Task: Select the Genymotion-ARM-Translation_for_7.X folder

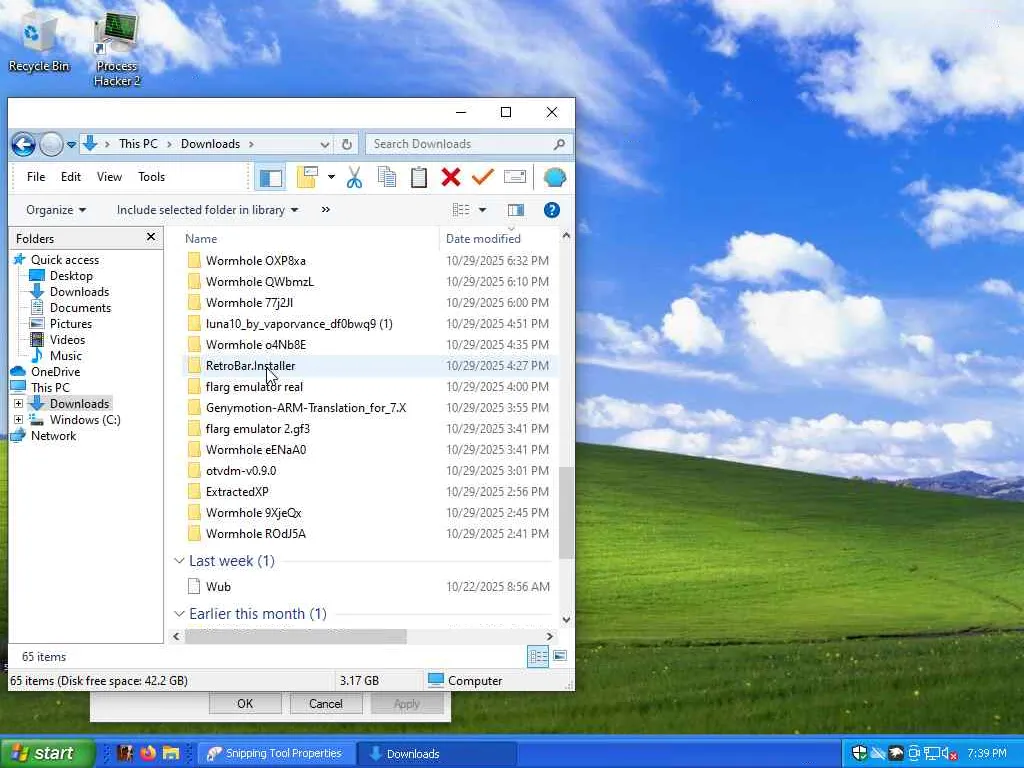Action: [x=306, y=408]
